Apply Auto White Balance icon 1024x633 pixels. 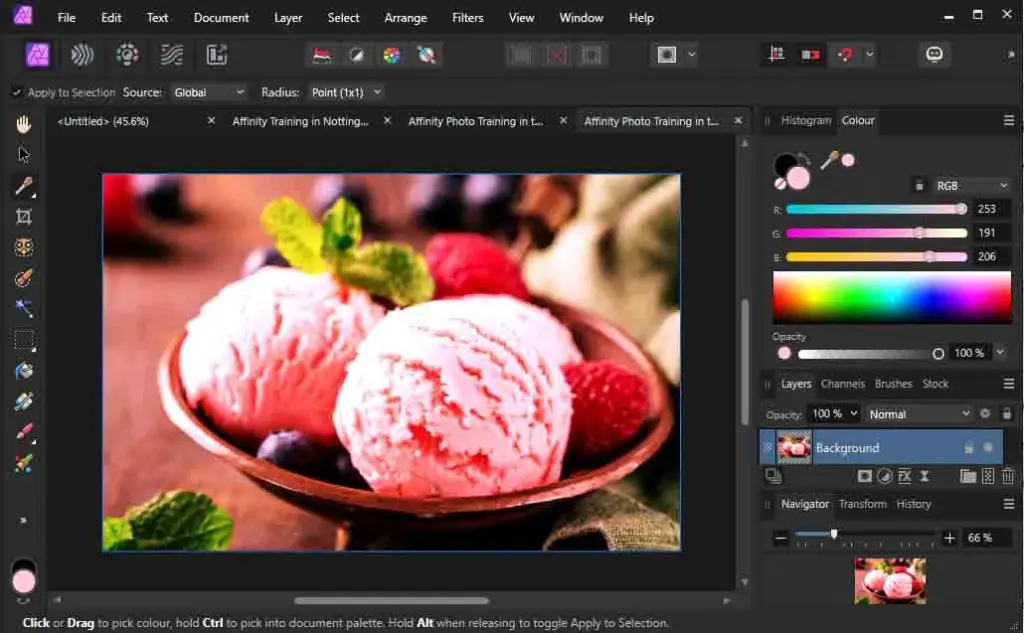tap(426, 56)
